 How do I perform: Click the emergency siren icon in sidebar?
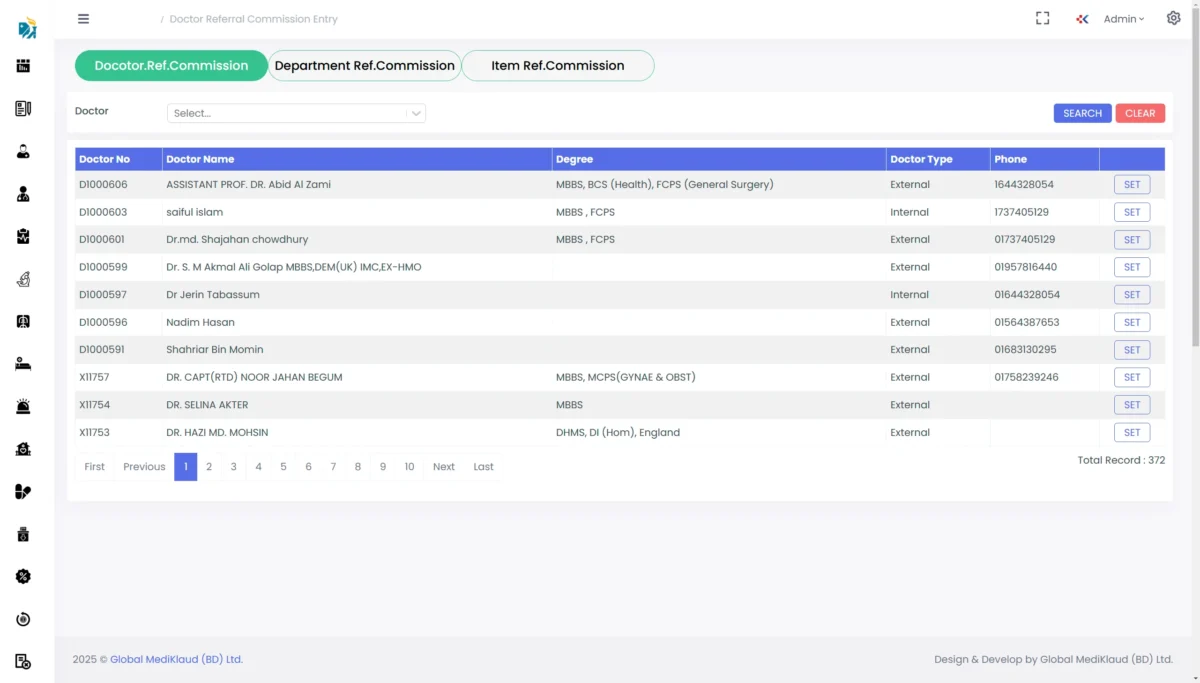point(23,407)
